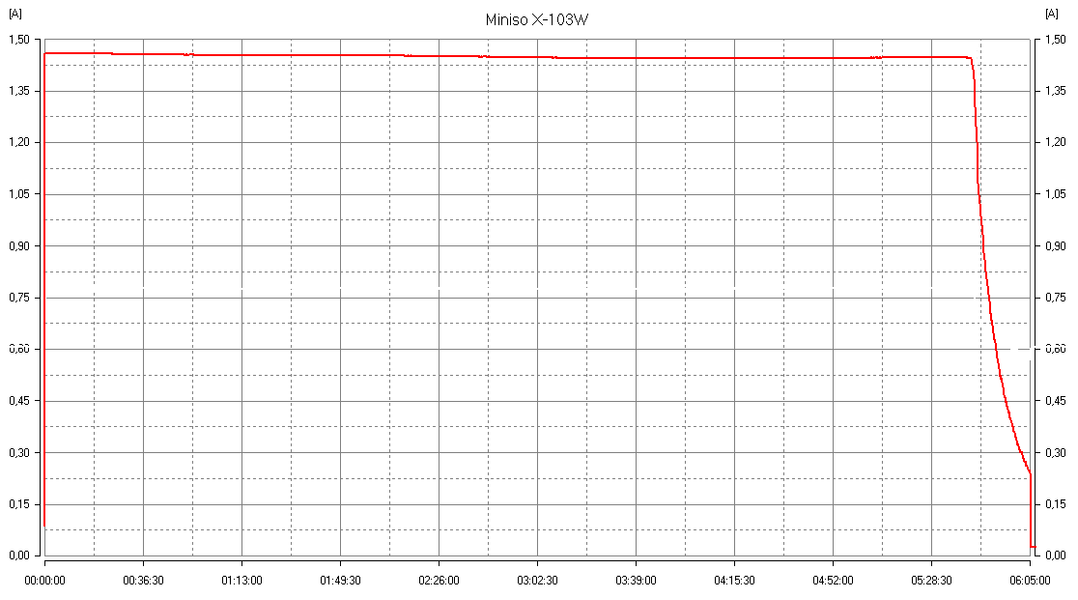Select the 1,20 label on left axis
This screenshot has height=600, width=1078.
(19, 142)
